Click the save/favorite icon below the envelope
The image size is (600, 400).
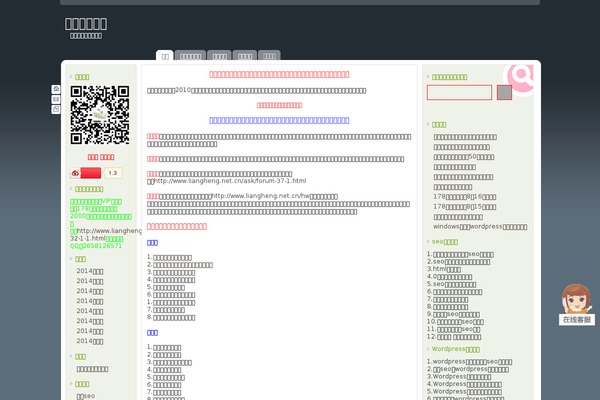tap(56, 109)
